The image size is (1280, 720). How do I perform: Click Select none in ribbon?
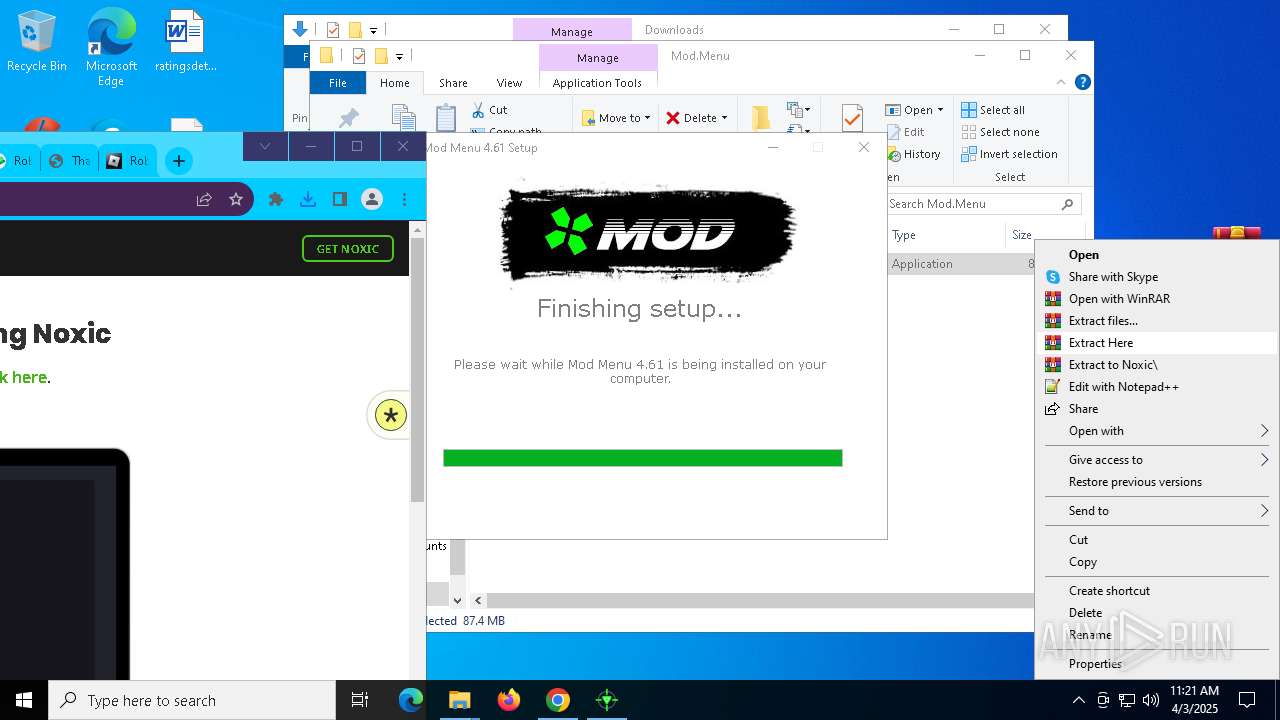(1000, 132)
